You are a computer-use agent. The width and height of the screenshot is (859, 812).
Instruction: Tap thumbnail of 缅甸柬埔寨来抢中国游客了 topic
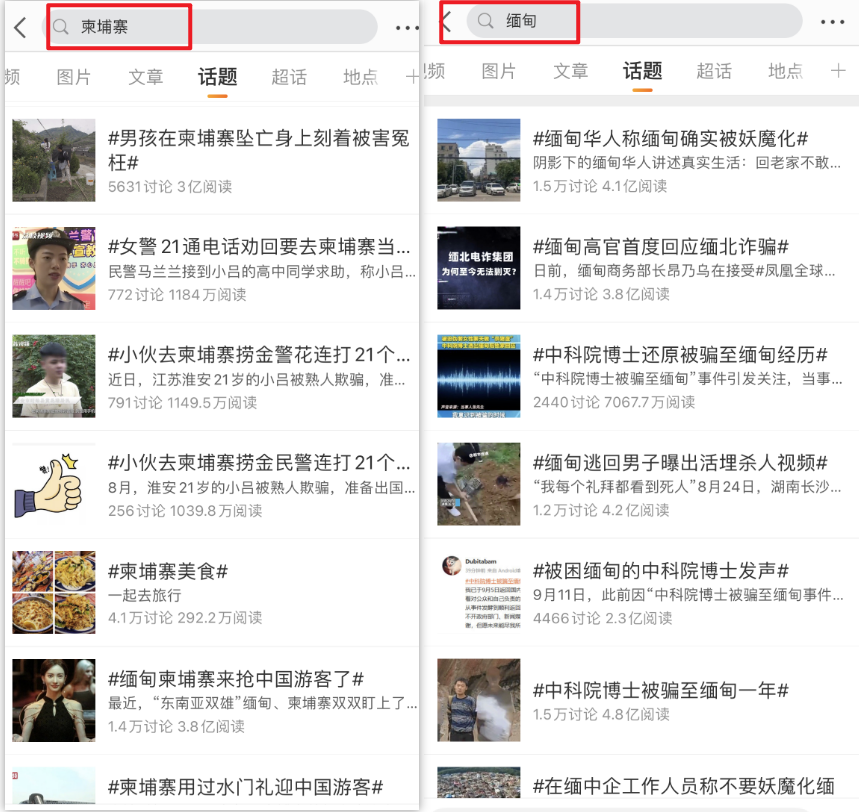point(54,700)
